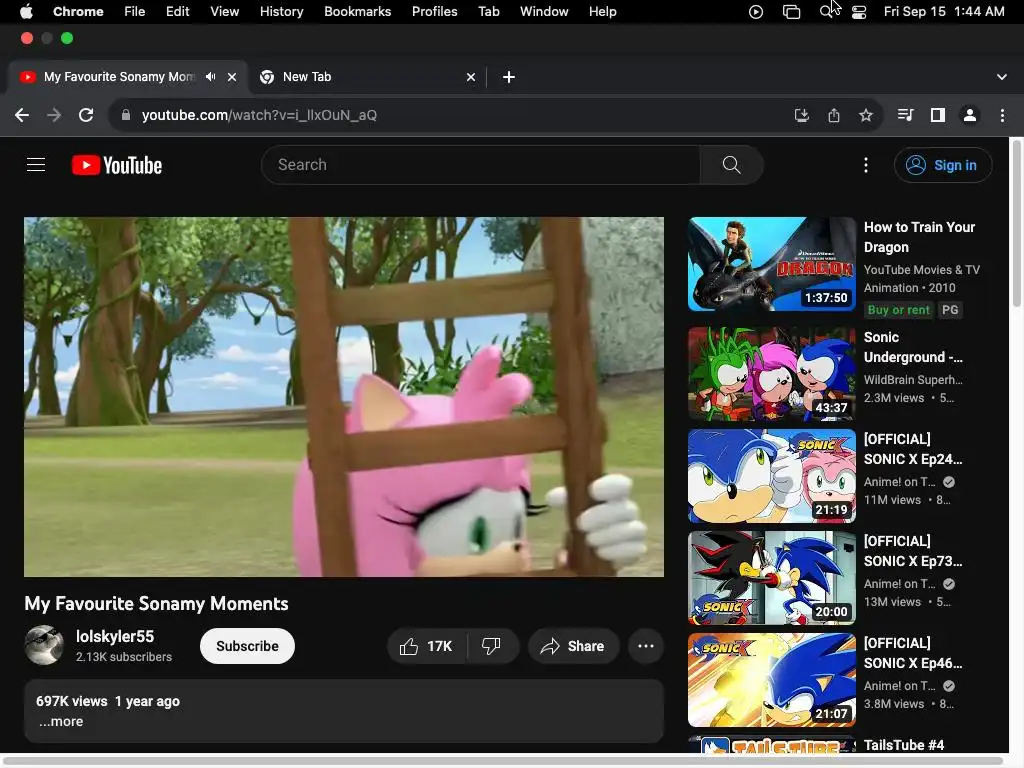Open Spotlight search in menu bar
The width and height of the screenshot is (1024, 768).
click(x=827, y=12)
